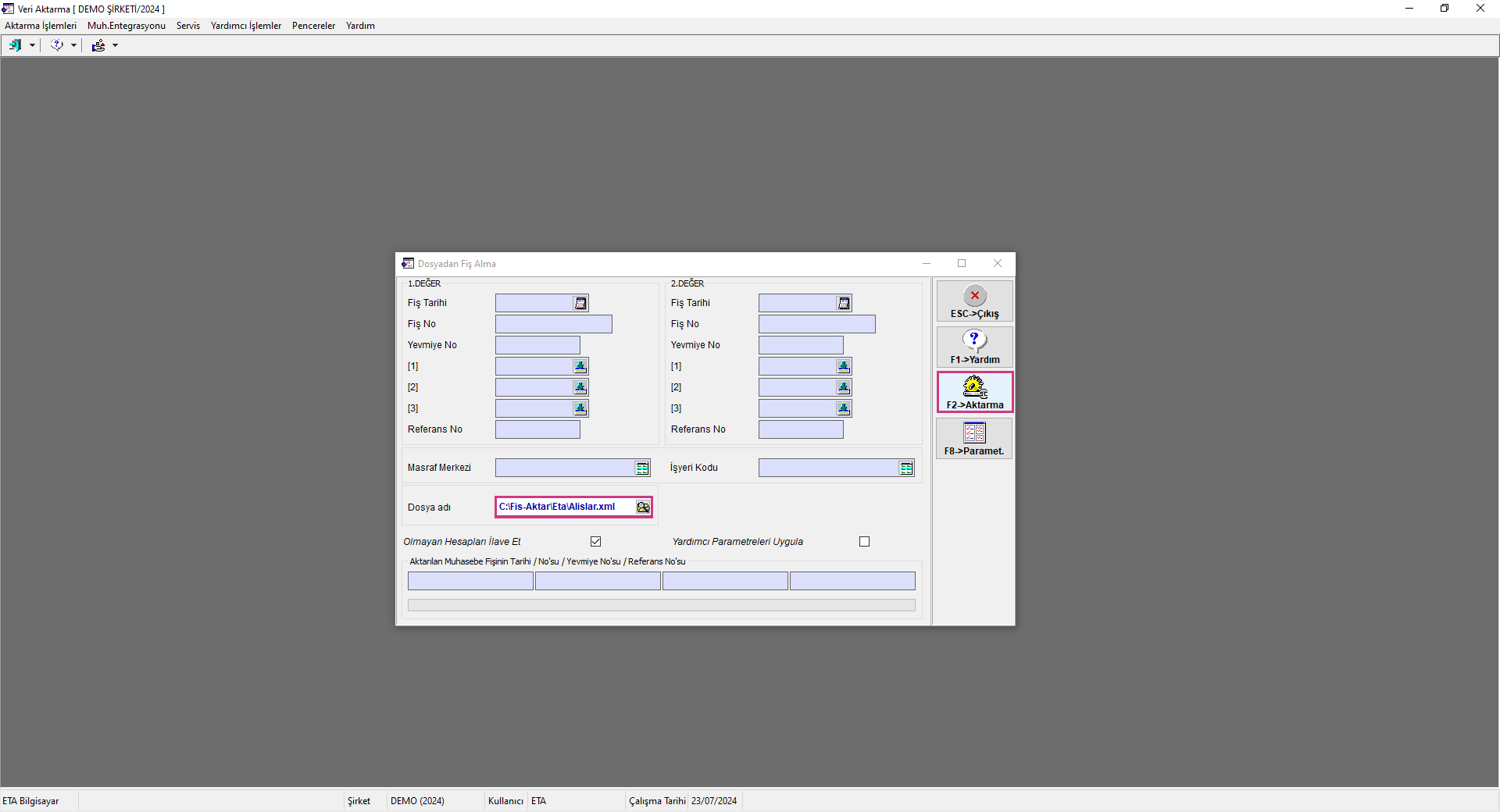Screen dimensions: 1500x812
Task: Click lookup icon for 1.DEĞER [3] field
Action: (580, 408)
